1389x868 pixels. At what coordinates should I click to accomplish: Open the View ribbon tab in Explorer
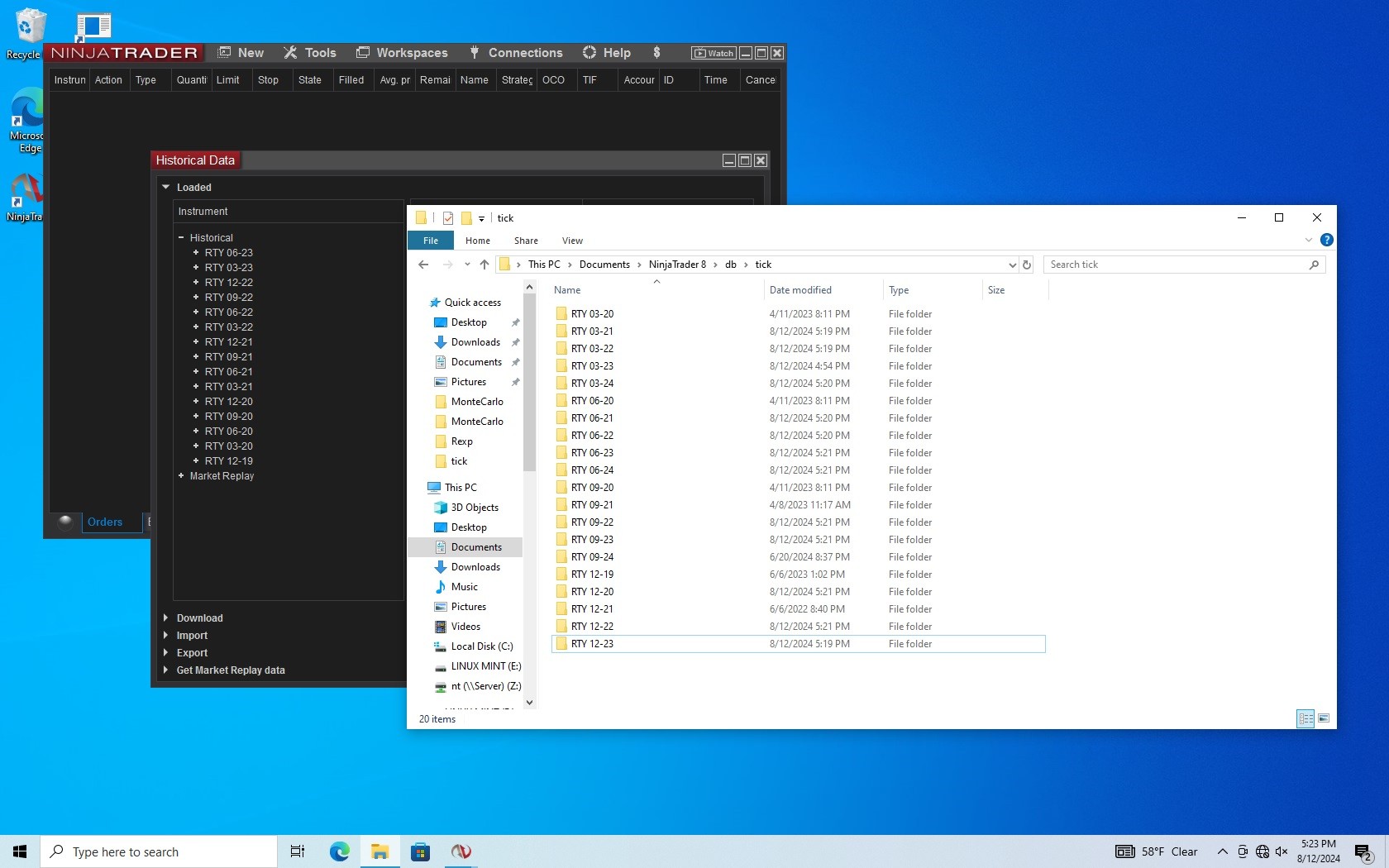pyautogui.click(x=572, y=241)
